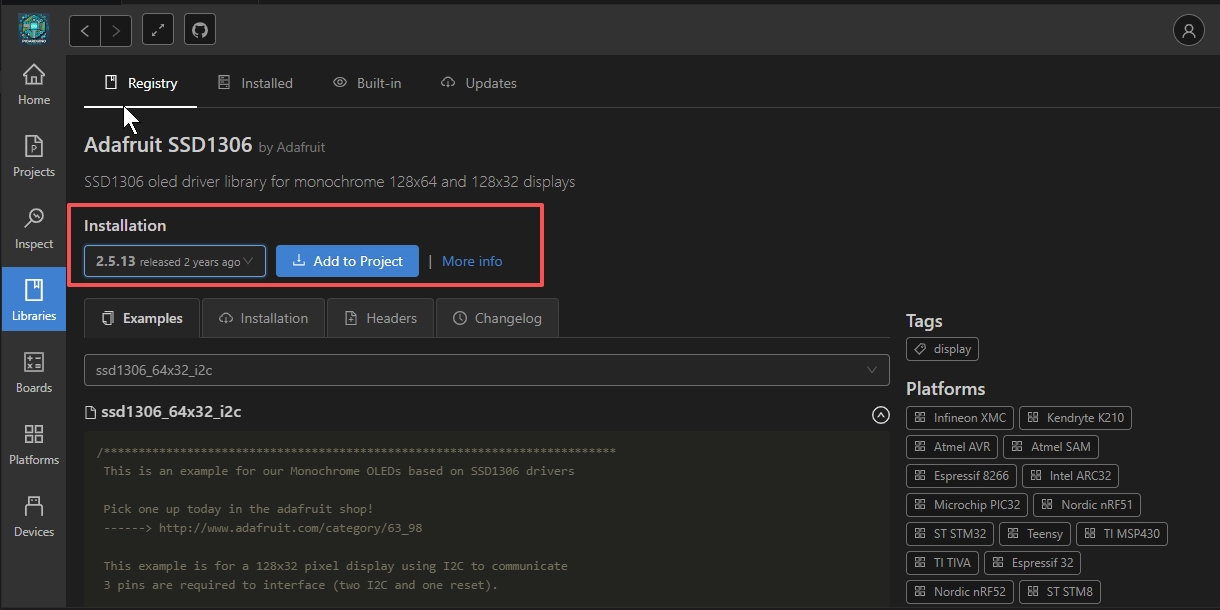This screenshot has width=1220, height=610.
Task: Open the More info link
Action: [x=472, y=261]
